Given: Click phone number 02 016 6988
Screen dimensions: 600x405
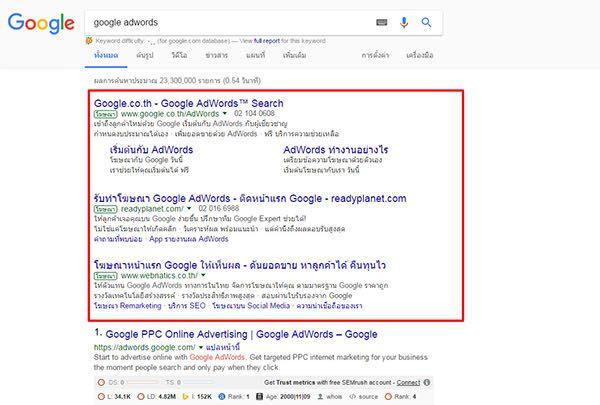Looking at the screenshot, I should pos(219,209).
